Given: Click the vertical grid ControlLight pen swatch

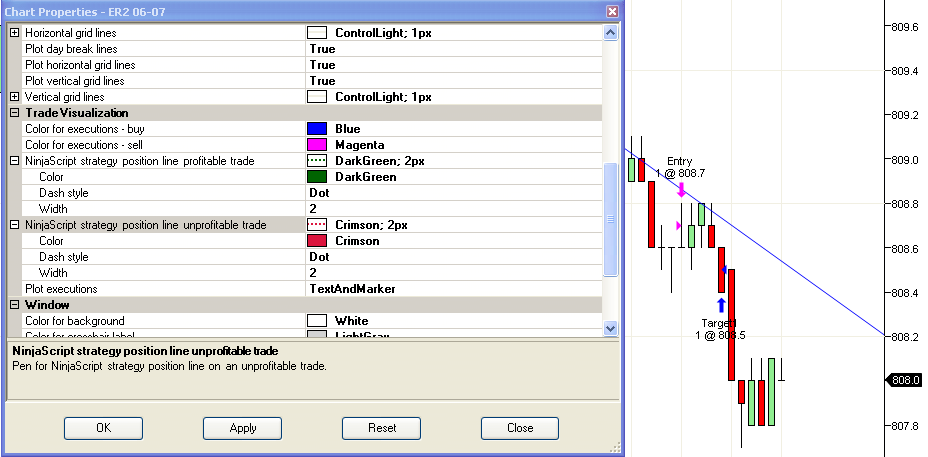Looking at the screenshot, I should (317, 97).
